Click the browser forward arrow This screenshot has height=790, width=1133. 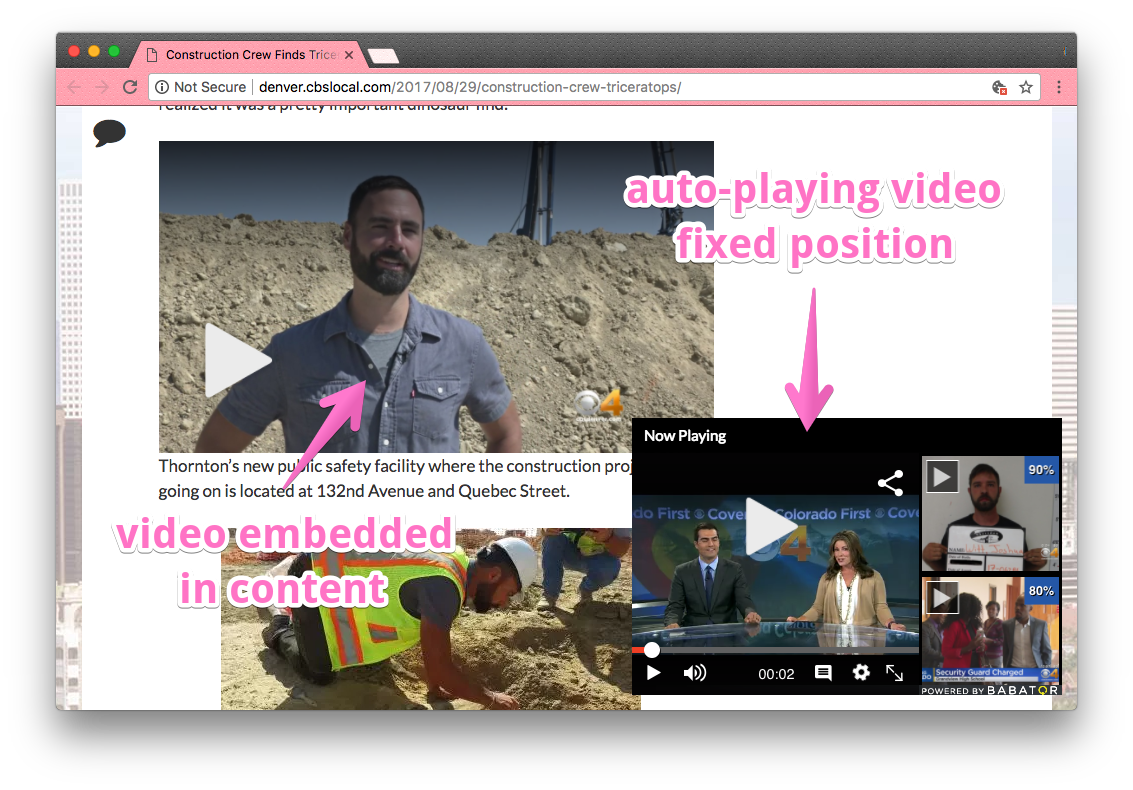pos(102,87)
